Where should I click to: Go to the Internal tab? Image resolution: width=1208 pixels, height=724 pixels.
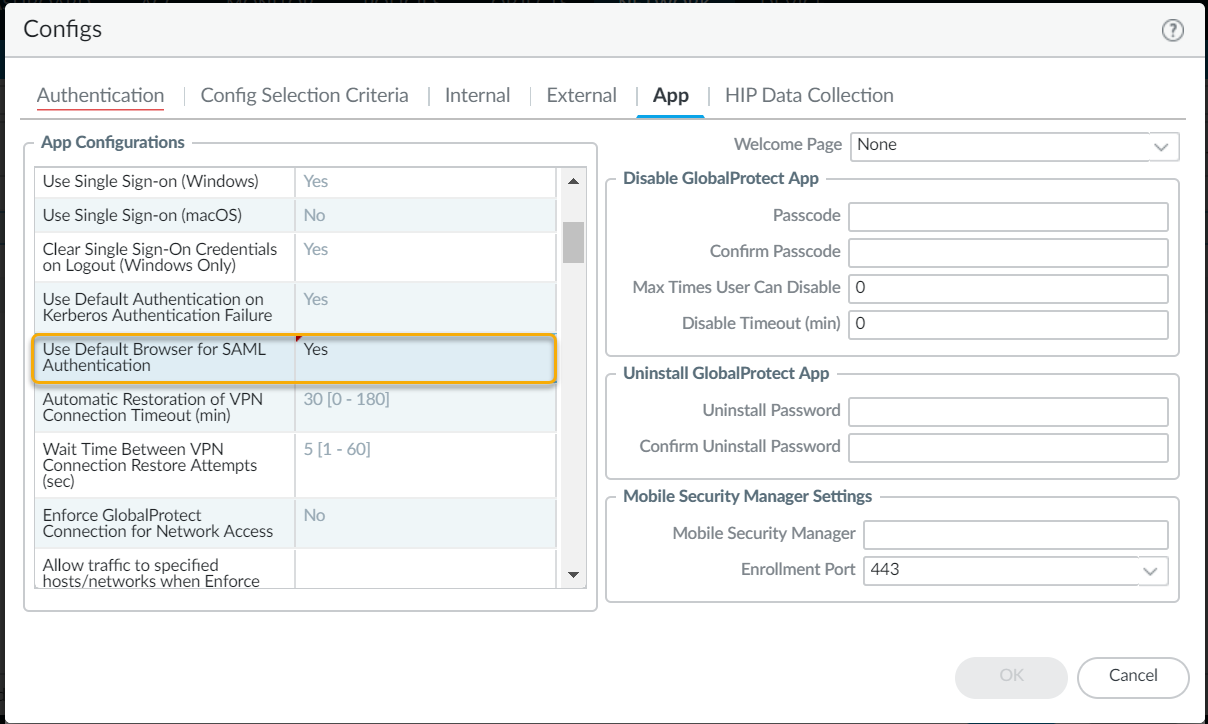(477, 96)
